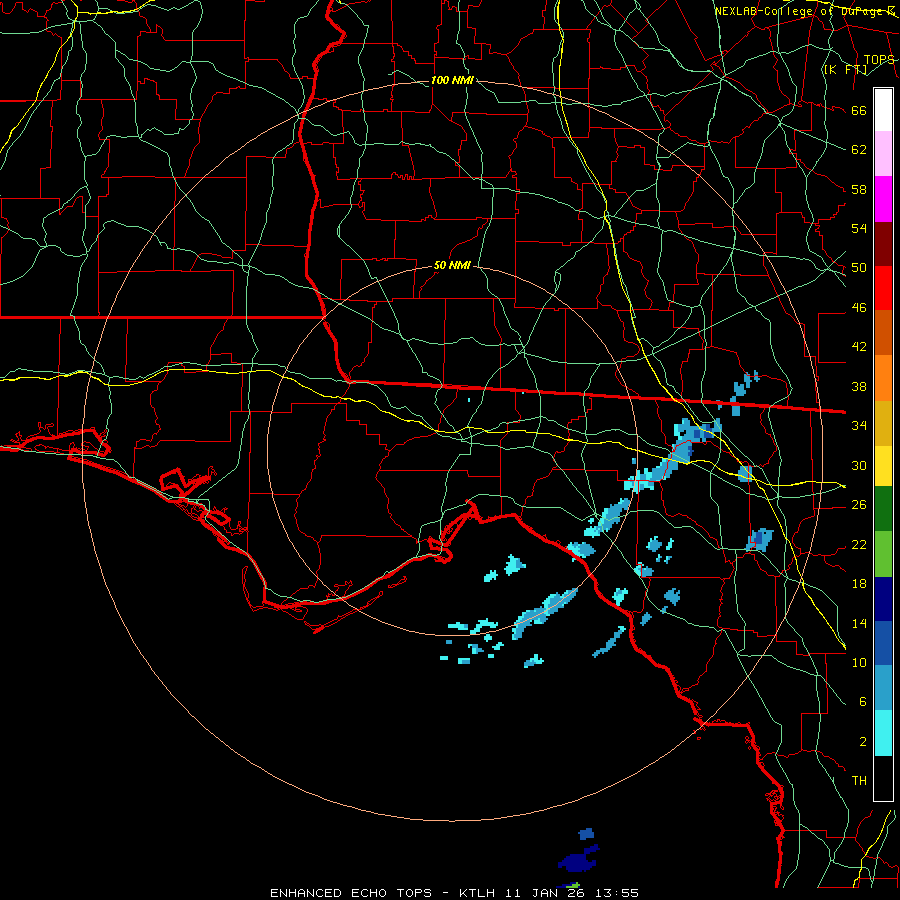
Task: Click the '6' legend value
Action: 862,702
